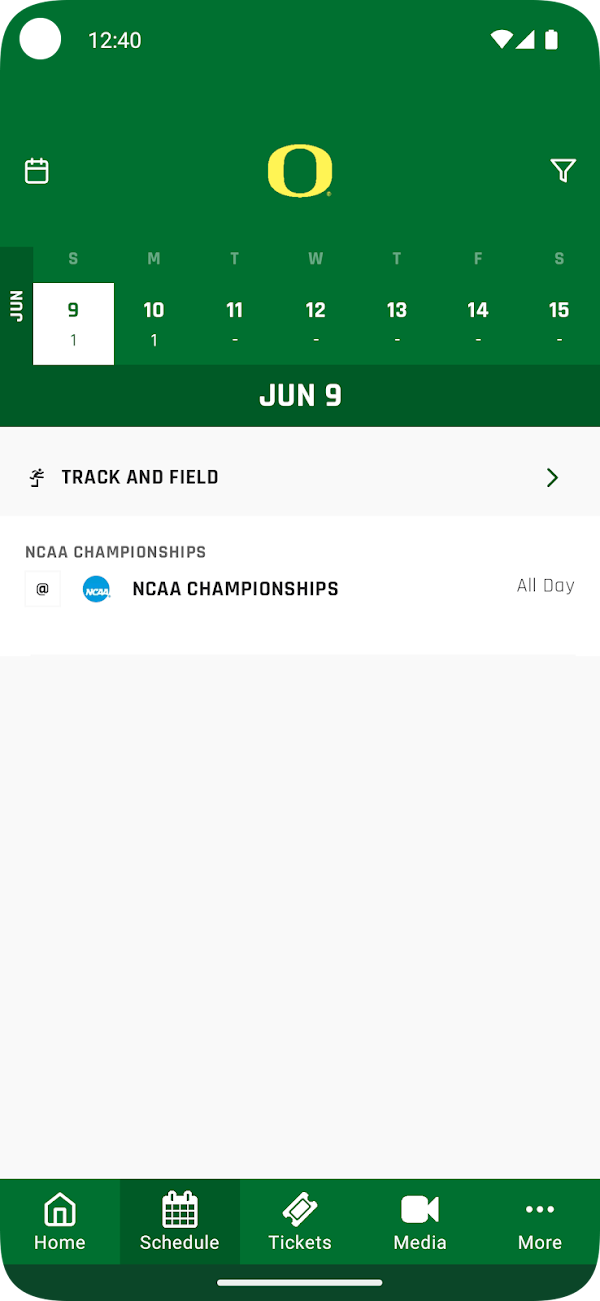Select Wednesday June 12 date
600x1301 pixels.
(x=316, y=324)
